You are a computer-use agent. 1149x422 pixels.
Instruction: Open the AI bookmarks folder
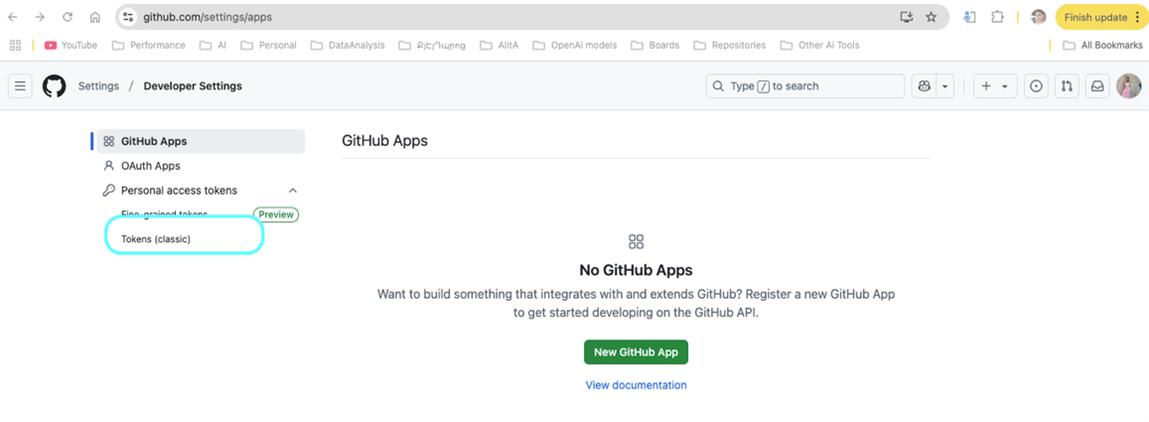pyautogui.click(x=213, y=45)
